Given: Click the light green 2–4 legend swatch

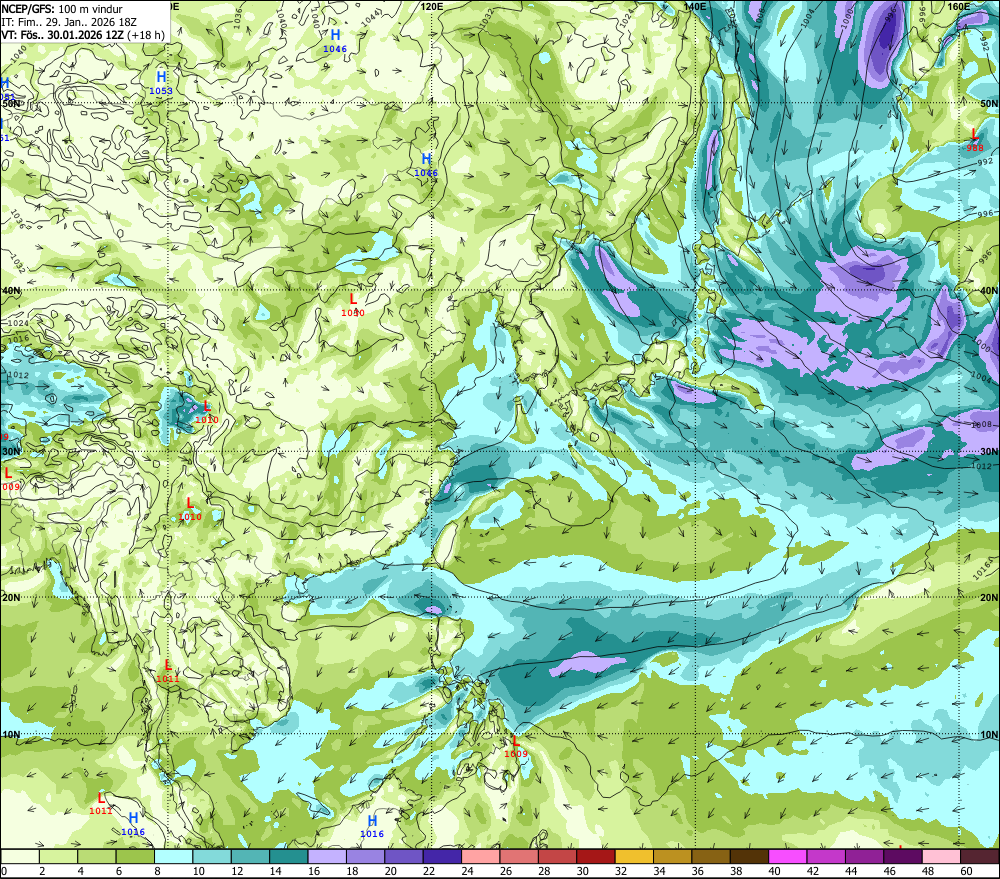Looking at the screenshot, I should 59,856.
